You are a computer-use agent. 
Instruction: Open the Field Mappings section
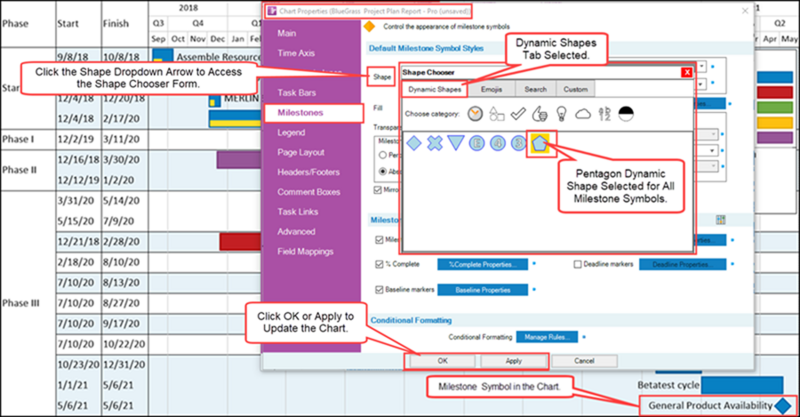pyautogui.click(x=305, y=252)
